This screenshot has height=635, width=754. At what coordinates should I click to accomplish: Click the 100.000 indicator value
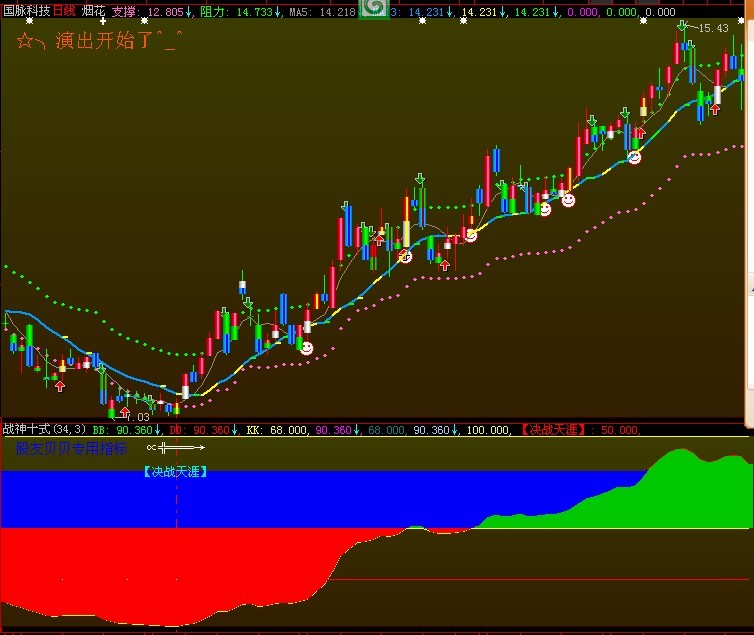pos(488,430)
